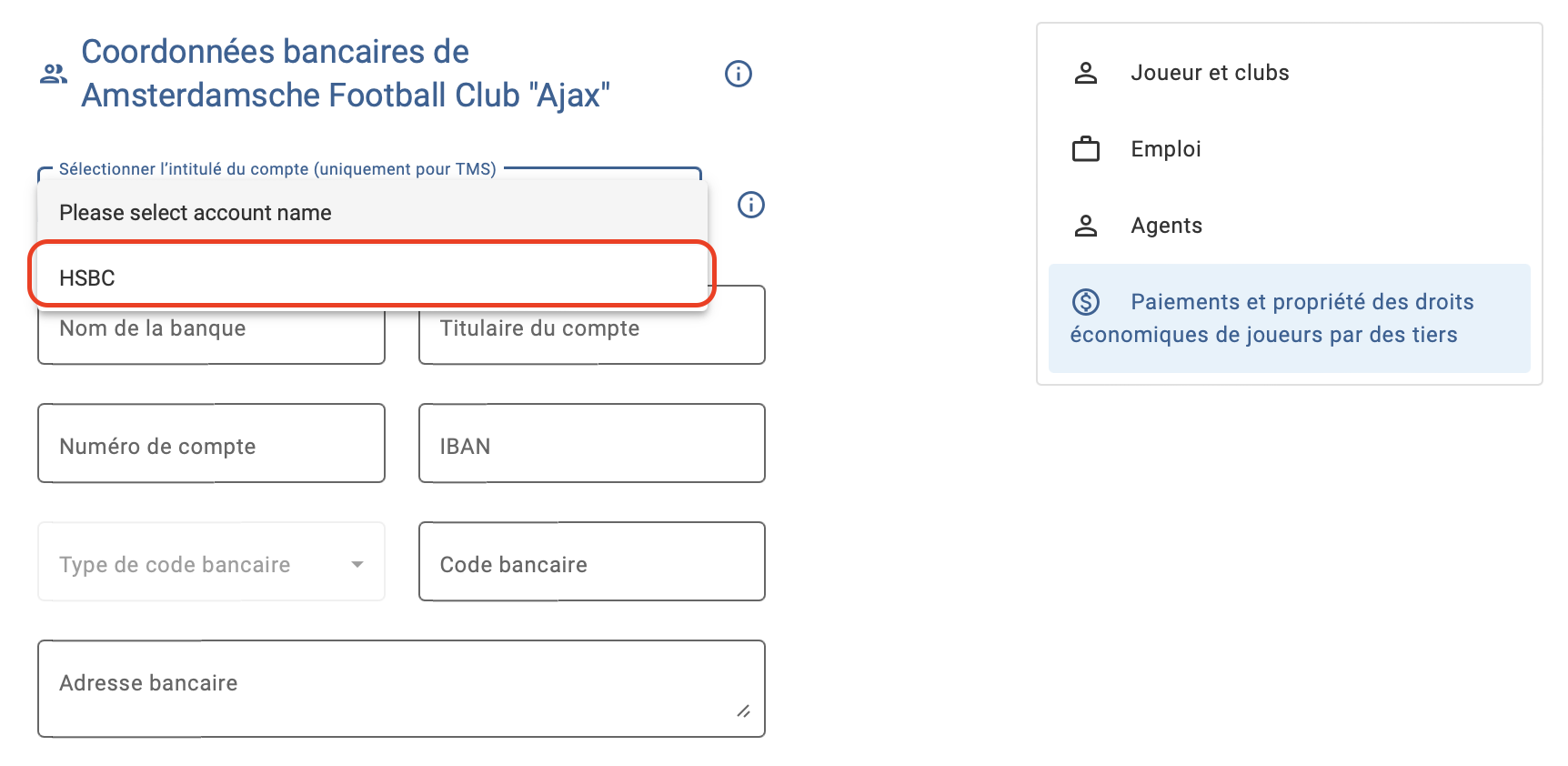The image size is (1568, 766).
Task: Click the Adresse bancaire text area
Action: click(x=401, y=689)
